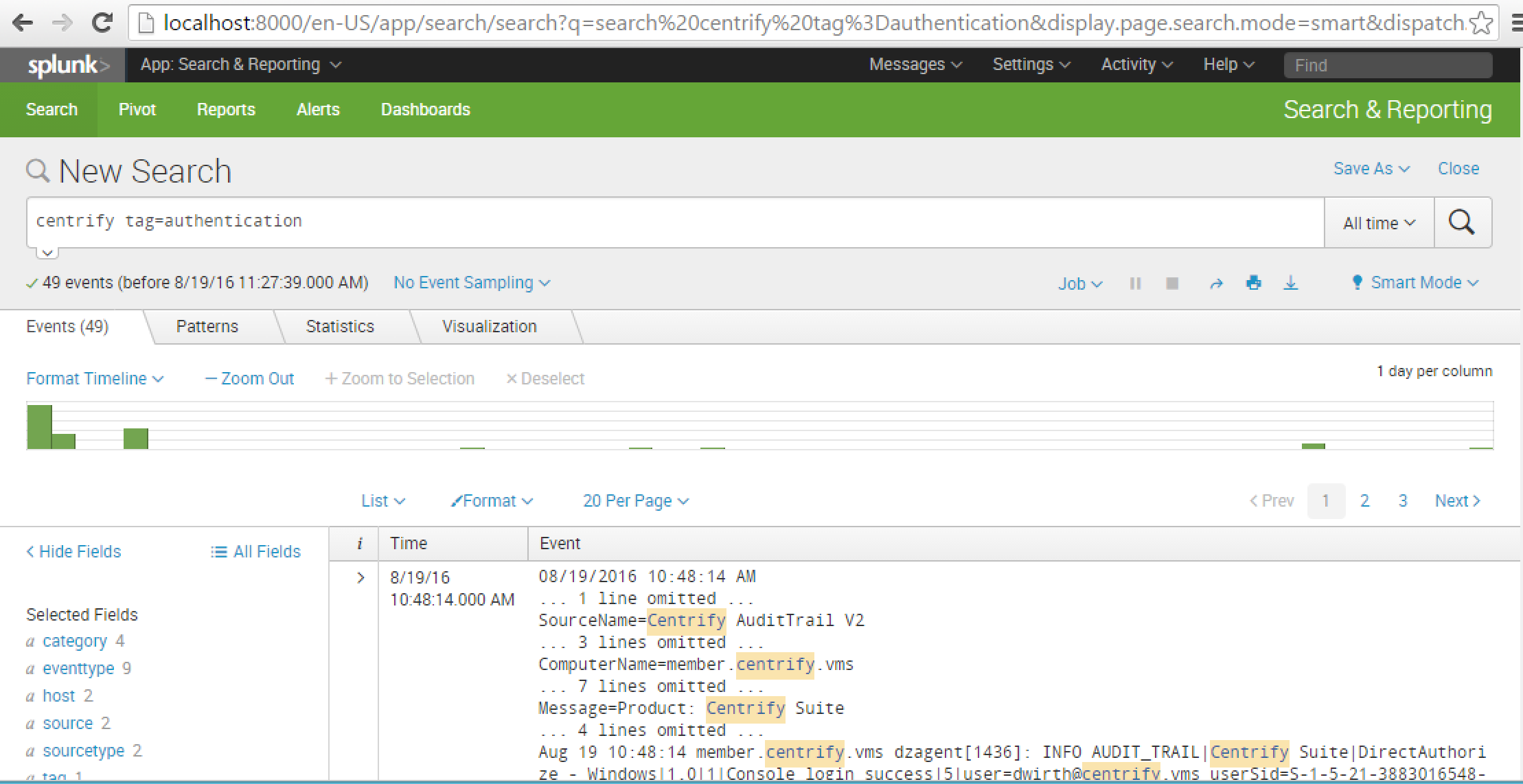Click the host field

click(x=59, y=696)
